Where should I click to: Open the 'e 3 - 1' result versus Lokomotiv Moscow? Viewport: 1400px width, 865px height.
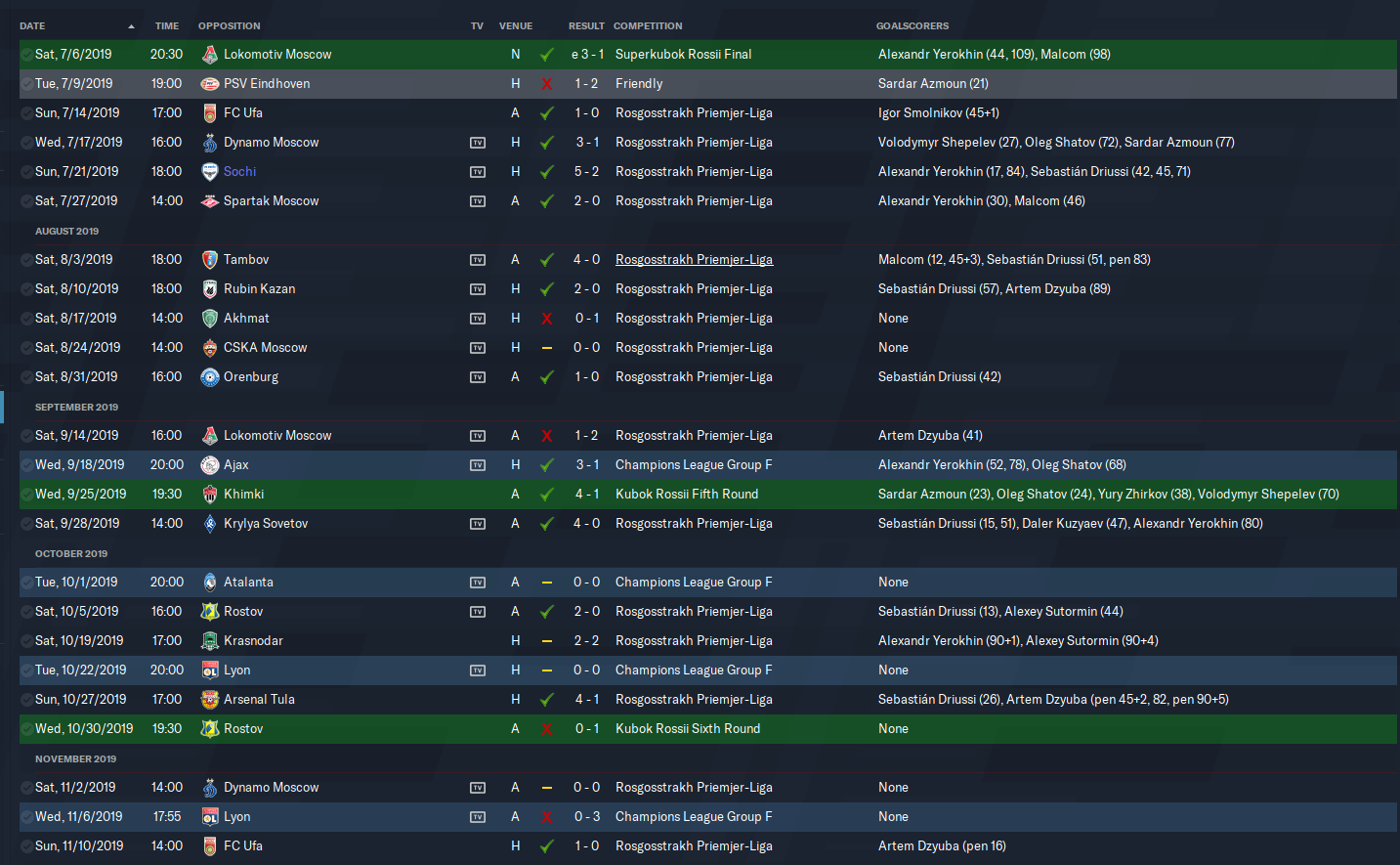587,55
